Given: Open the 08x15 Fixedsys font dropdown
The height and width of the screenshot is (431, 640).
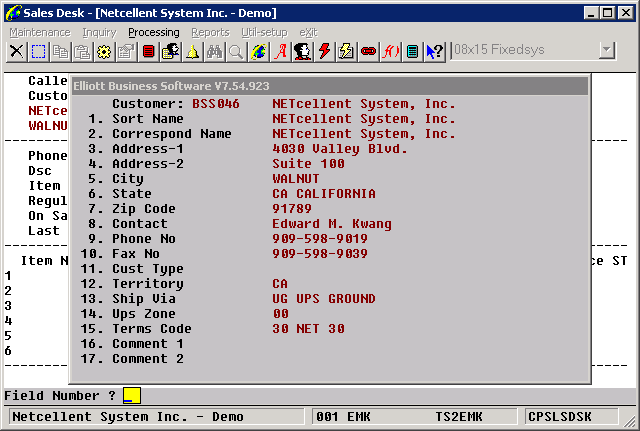Looking at the screenshot, I should 607,50.
